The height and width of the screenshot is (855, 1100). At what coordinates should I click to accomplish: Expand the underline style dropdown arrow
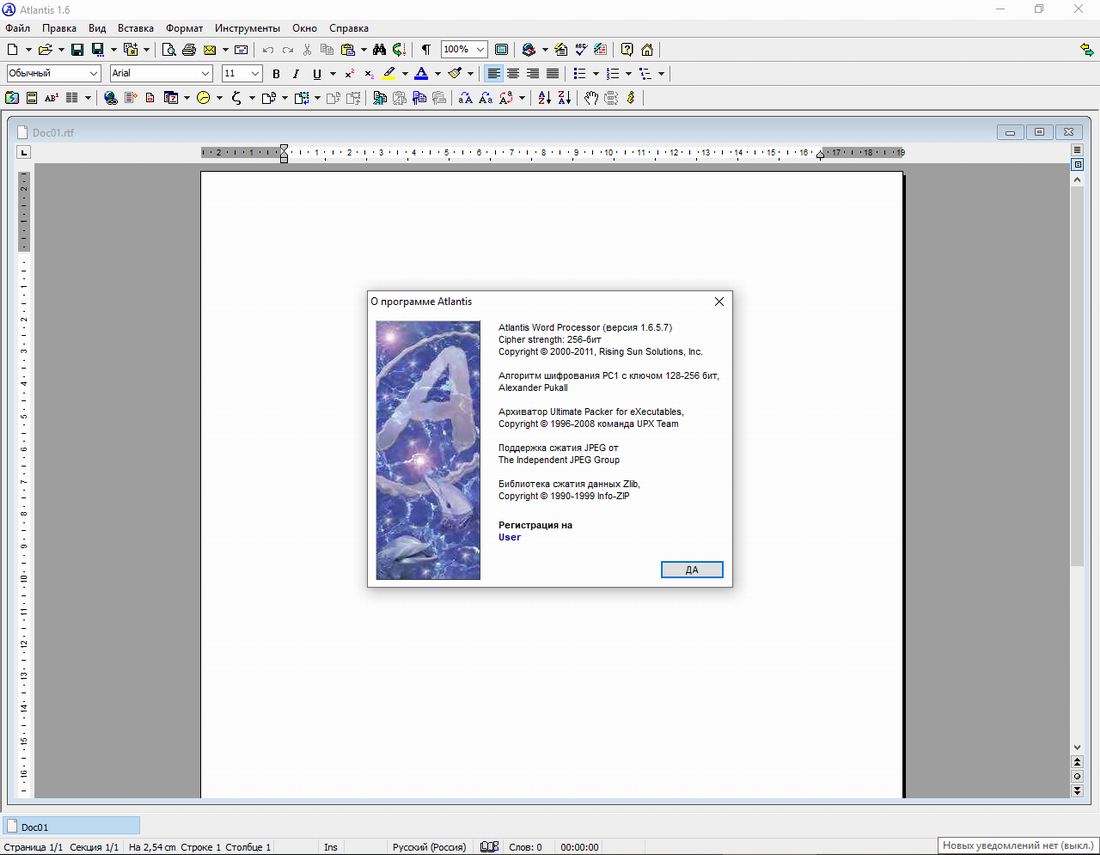point(333,74)
